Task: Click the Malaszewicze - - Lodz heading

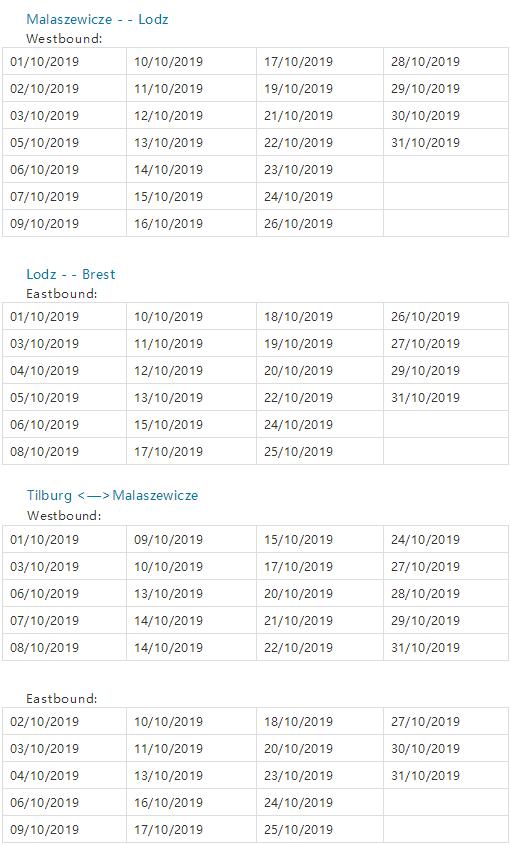Action: click(98, 20)
